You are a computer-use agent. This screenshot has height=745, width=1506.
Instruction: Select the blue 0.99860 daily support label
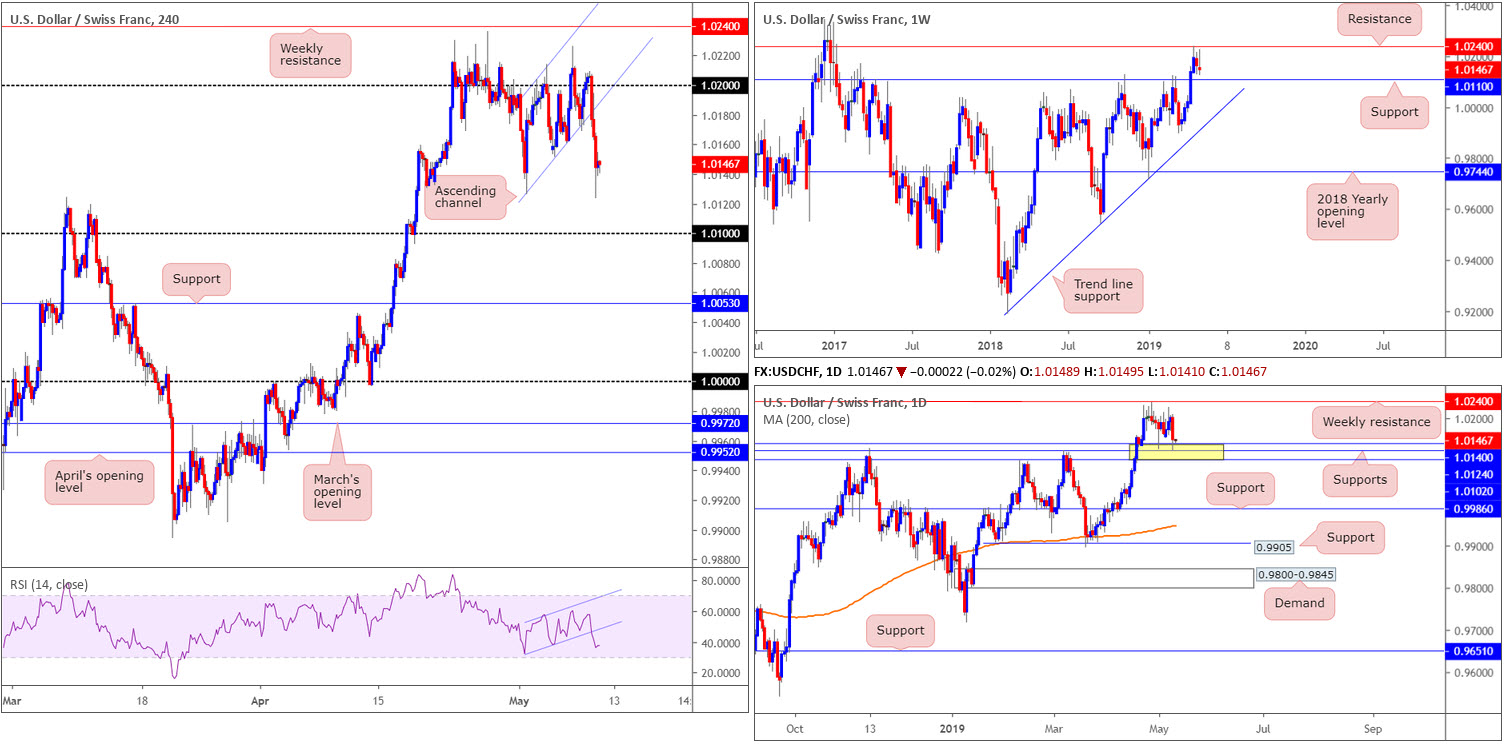[x=1476, y=509]
